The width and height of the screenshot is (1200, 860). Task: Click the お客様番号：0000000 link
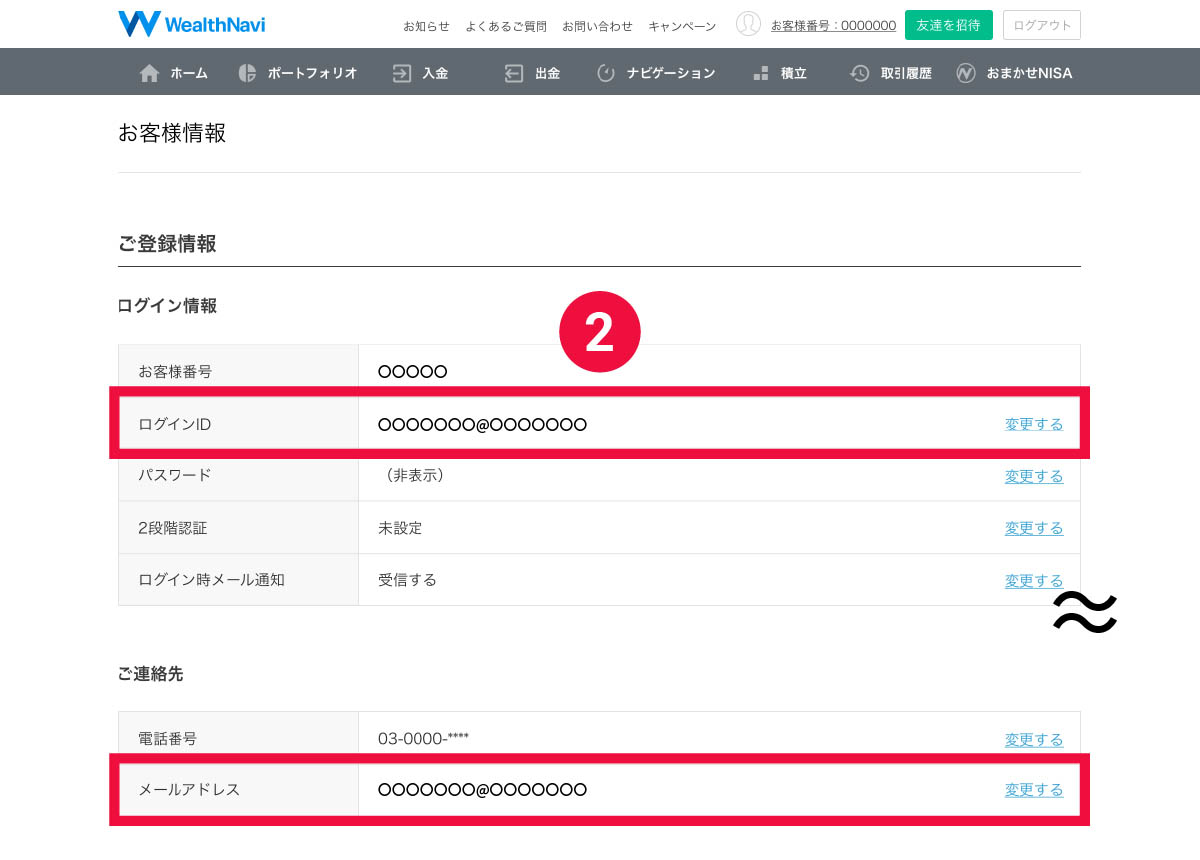coord(833,26)
